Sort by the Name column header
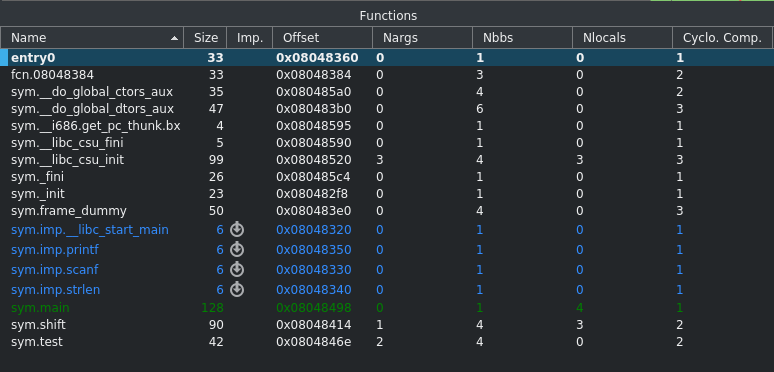Image resolution: width=774 pixels, height=372 pixels. [x=92, y=37]
